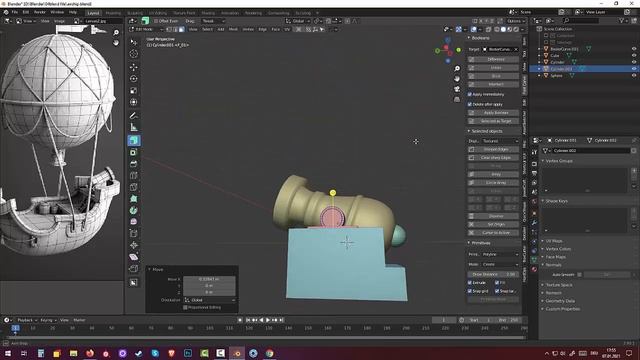Select the Measure tool
This screenshot has width=640, height=360.
point(133,127)
